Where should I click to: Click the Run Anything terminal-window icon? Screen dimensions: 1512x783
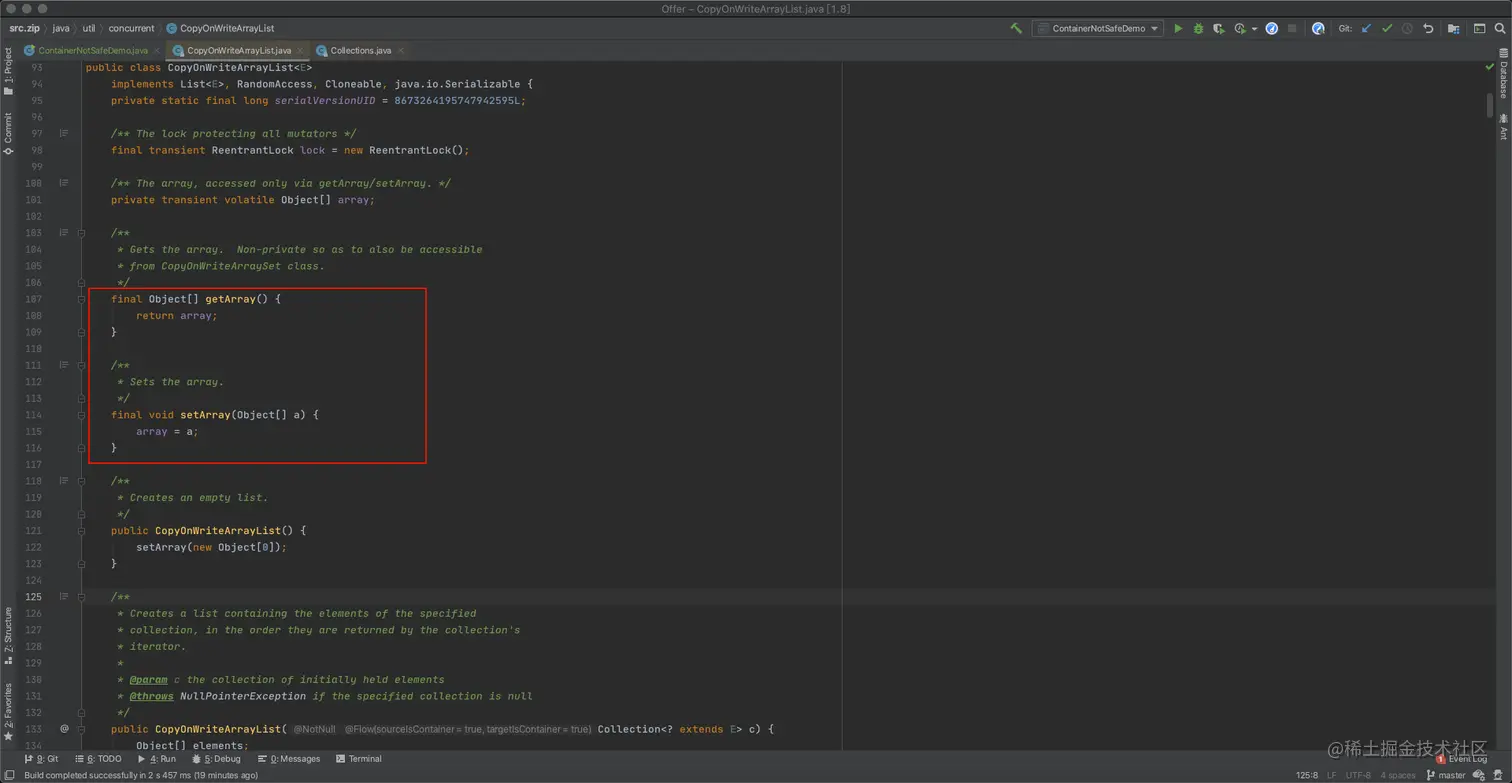(1479, 28)
